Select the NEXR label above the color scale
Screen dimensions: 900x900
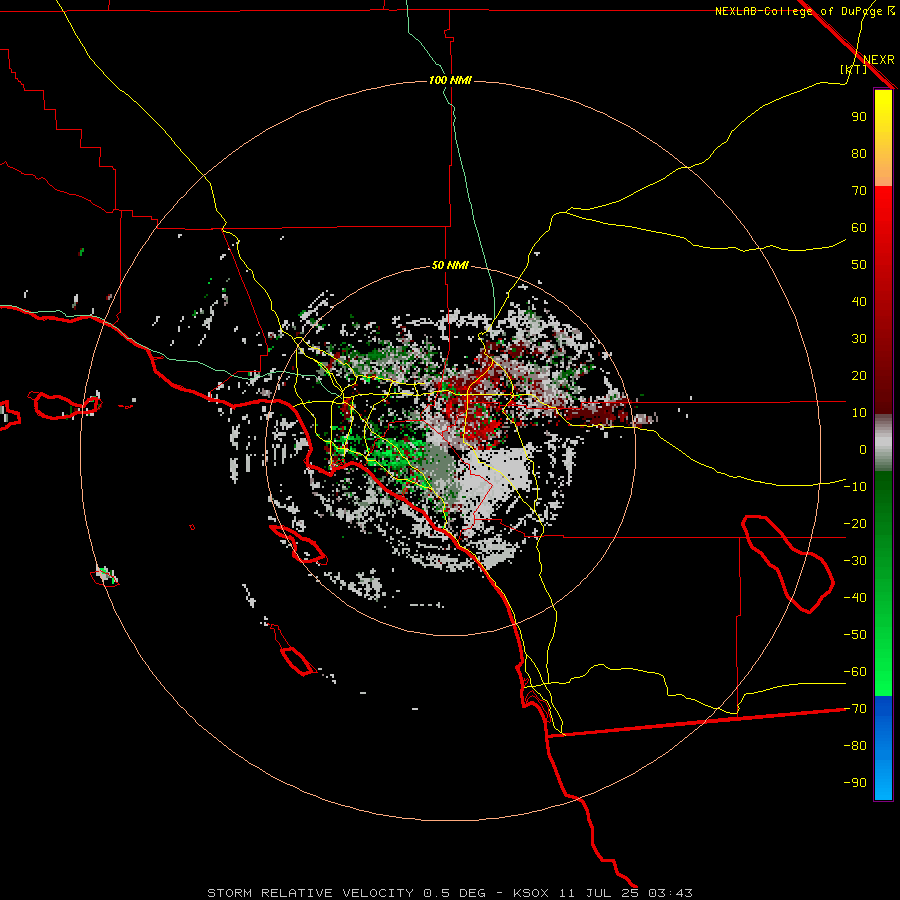tap(879, 60)
